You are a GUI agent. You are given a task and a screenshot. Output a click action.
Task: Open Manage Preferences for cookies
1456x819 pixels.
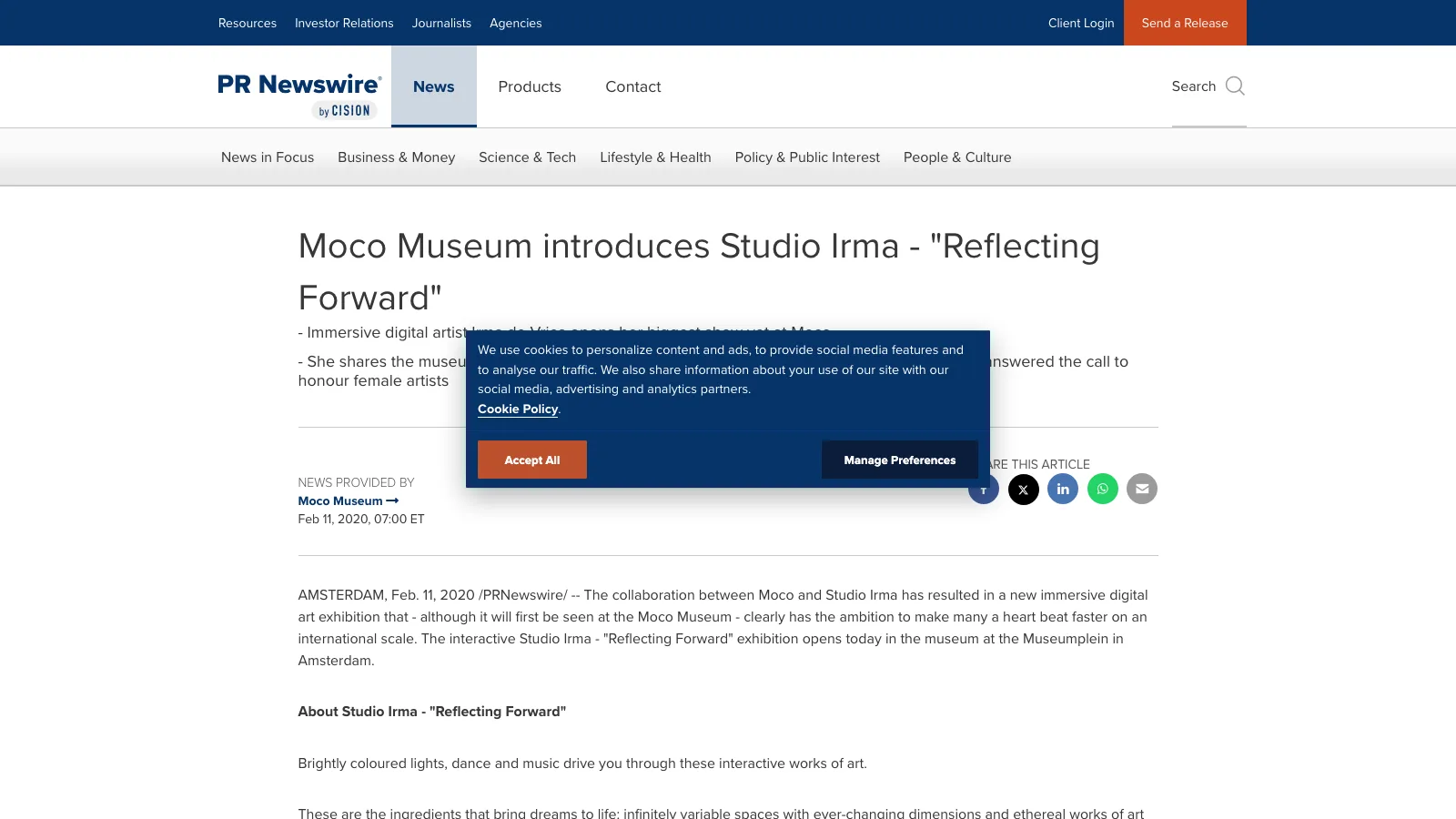[900, 460]
